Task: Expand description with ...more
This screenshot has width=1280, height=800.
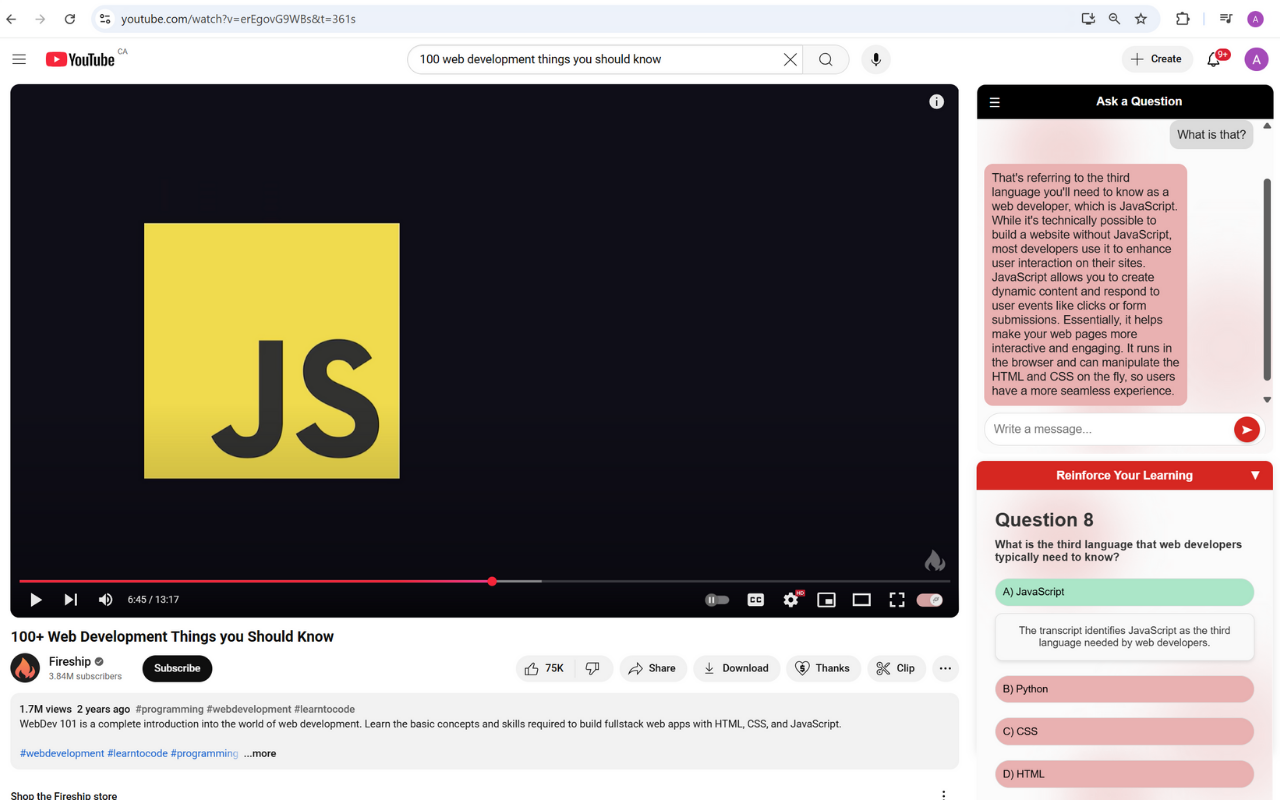Action: pyautogui.click(x=260, y=753)
